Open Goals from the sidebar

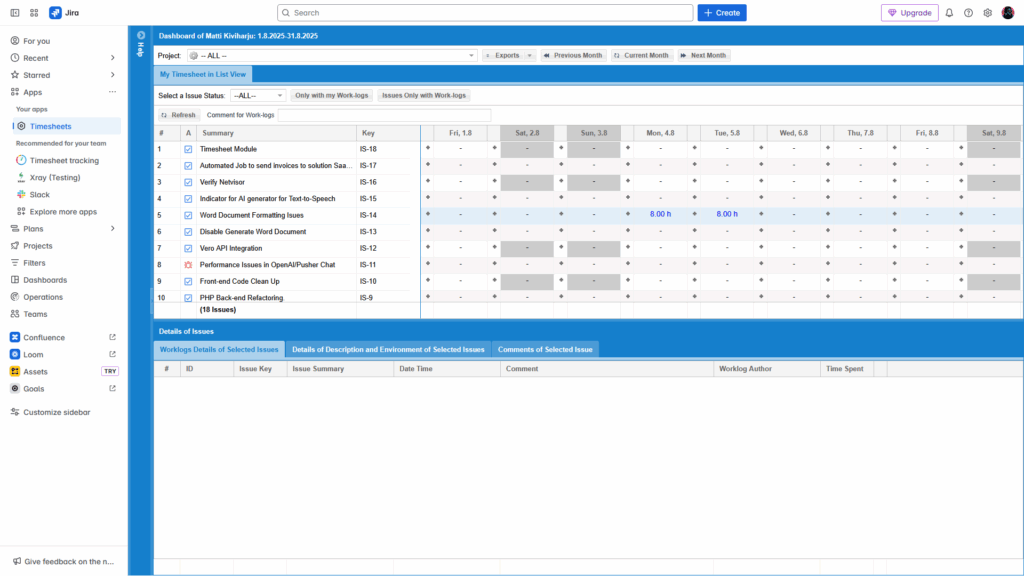(x=33, y=388)
